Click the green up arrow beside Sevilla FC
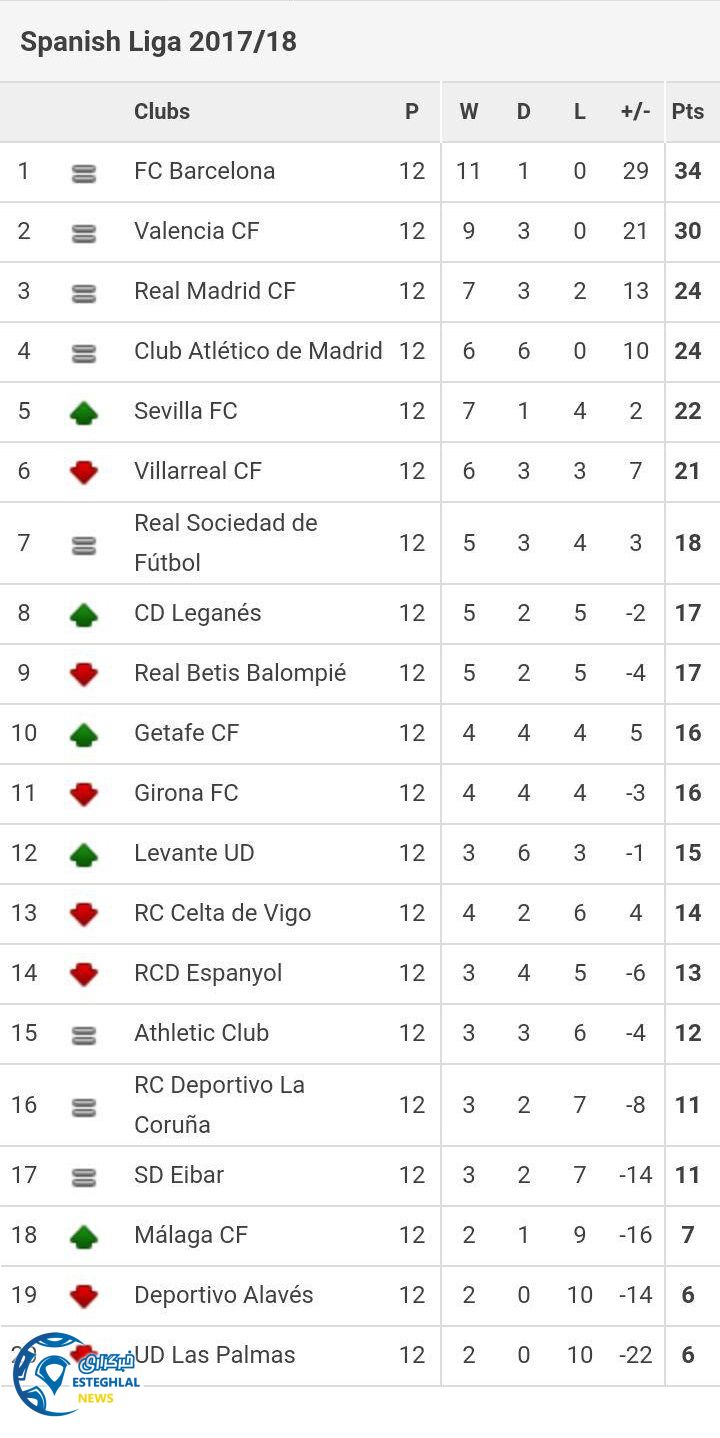 pyautogui.click(x=84, y=412)
